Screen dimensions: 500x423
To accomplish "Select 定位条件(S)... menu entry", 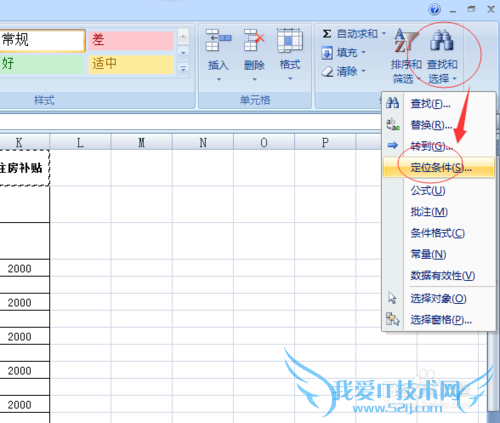I will point(438,167).
